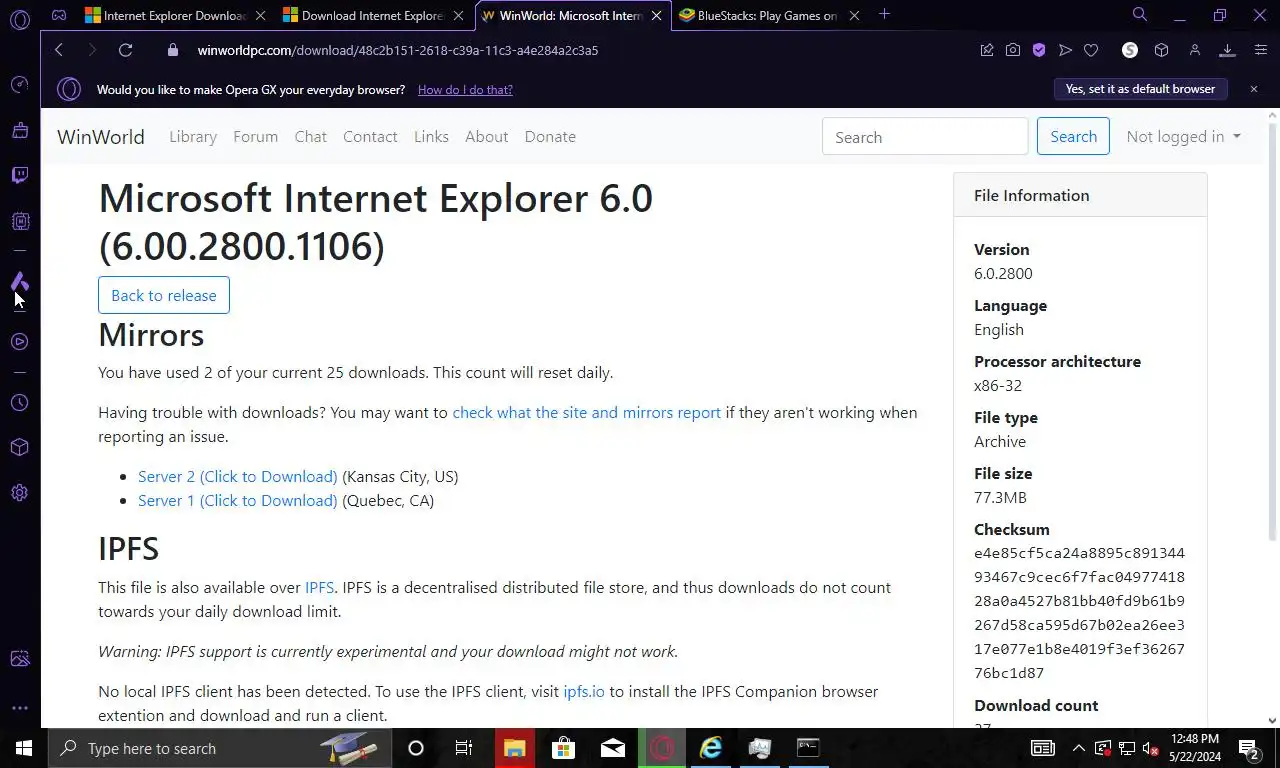Open the pinboard edit icon in address bar

[x=987, y=50]
